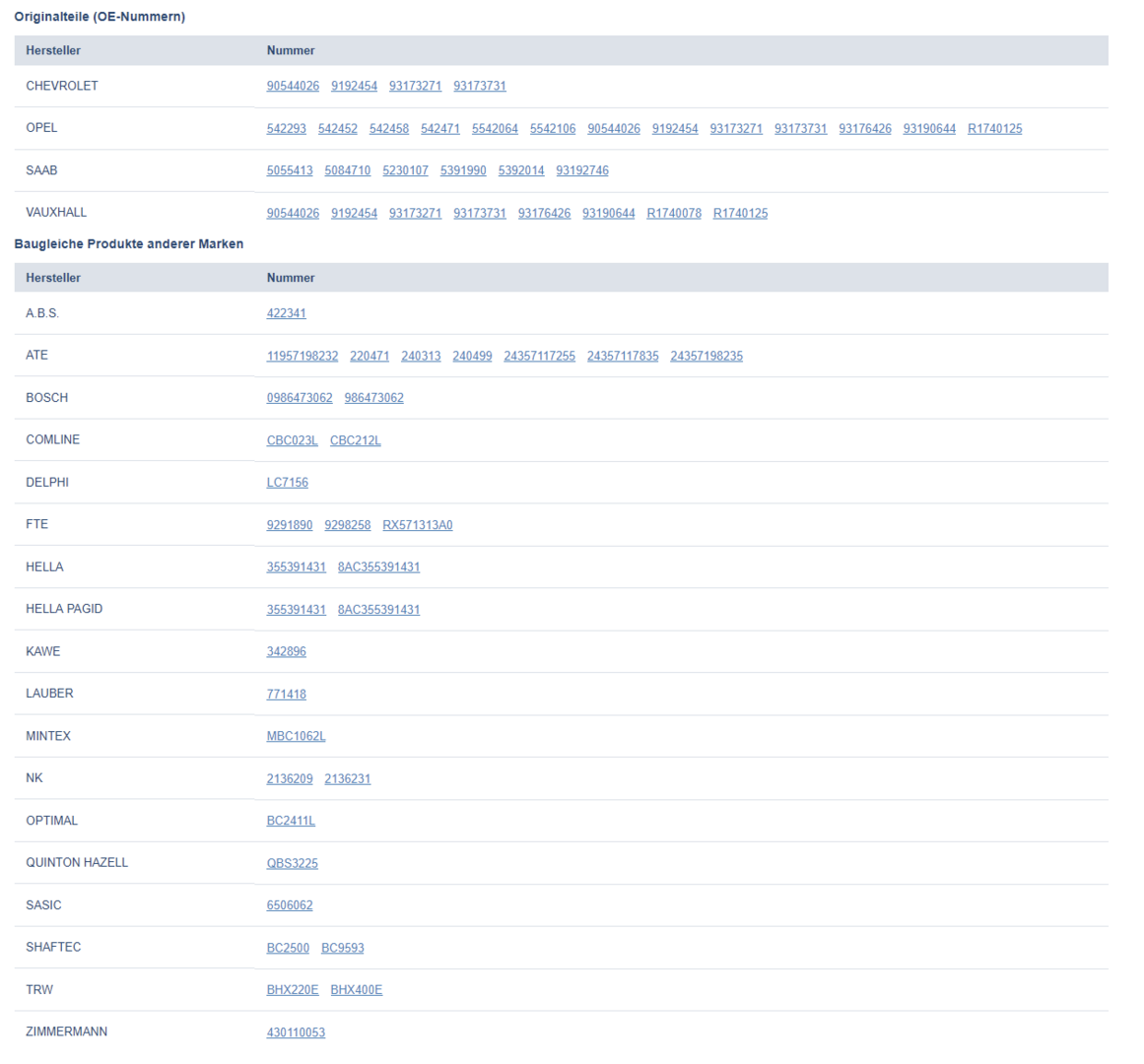This screenshot has width=1144, height=1064.
Task: Open NK number 2136209
Action: point(290,779)
